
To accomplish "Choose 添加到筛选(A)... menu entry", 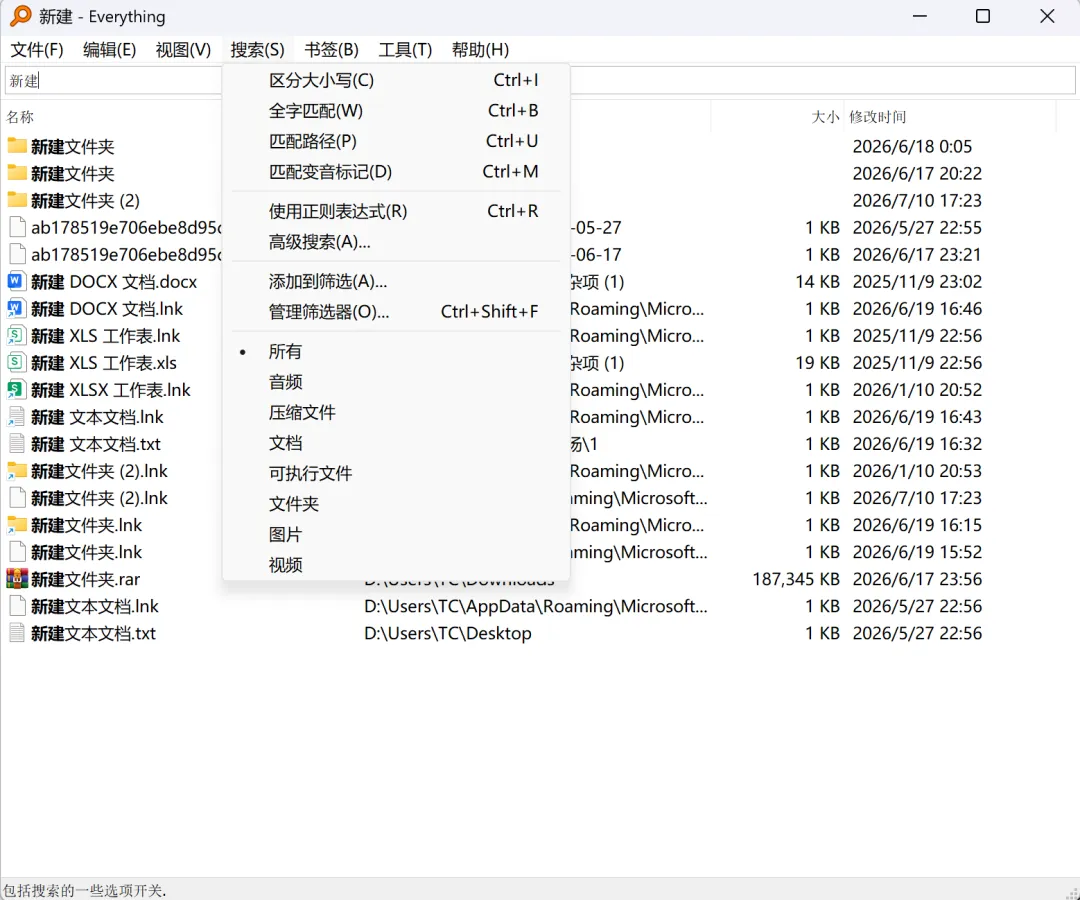I will 396,282.
